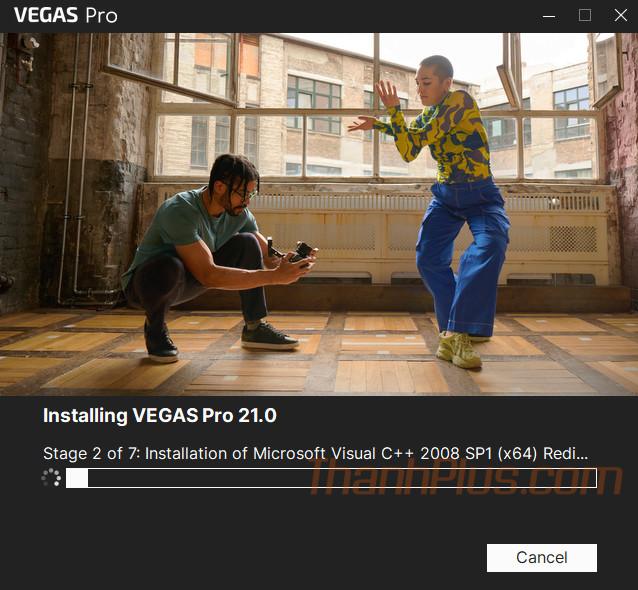638x590 pixels.
Task: Click the dancer's yellow sneakers
Action: (x=459, y=350)
